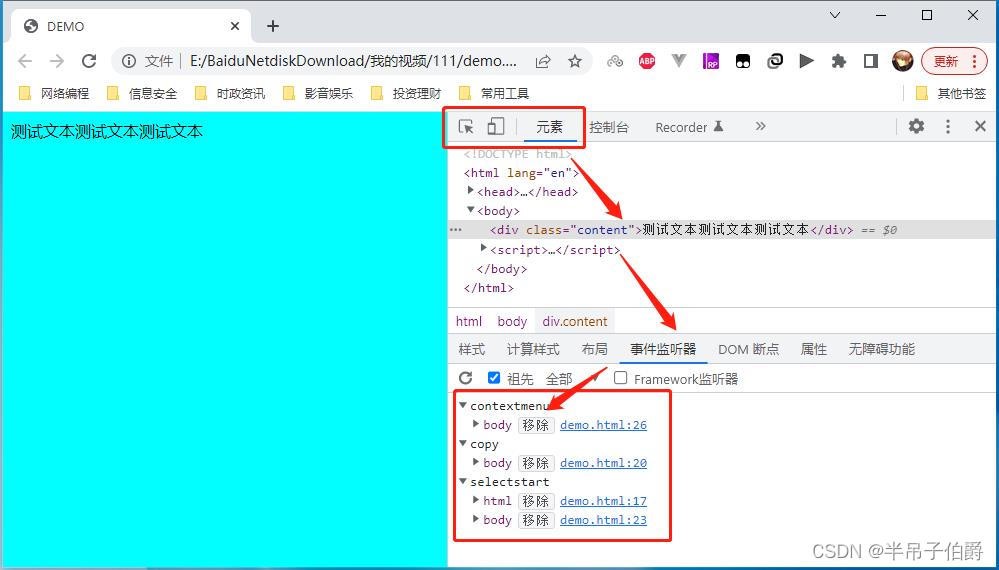999x570 pixels.
Task: Collapse the selectstart listener group
Action: point(463,481)
